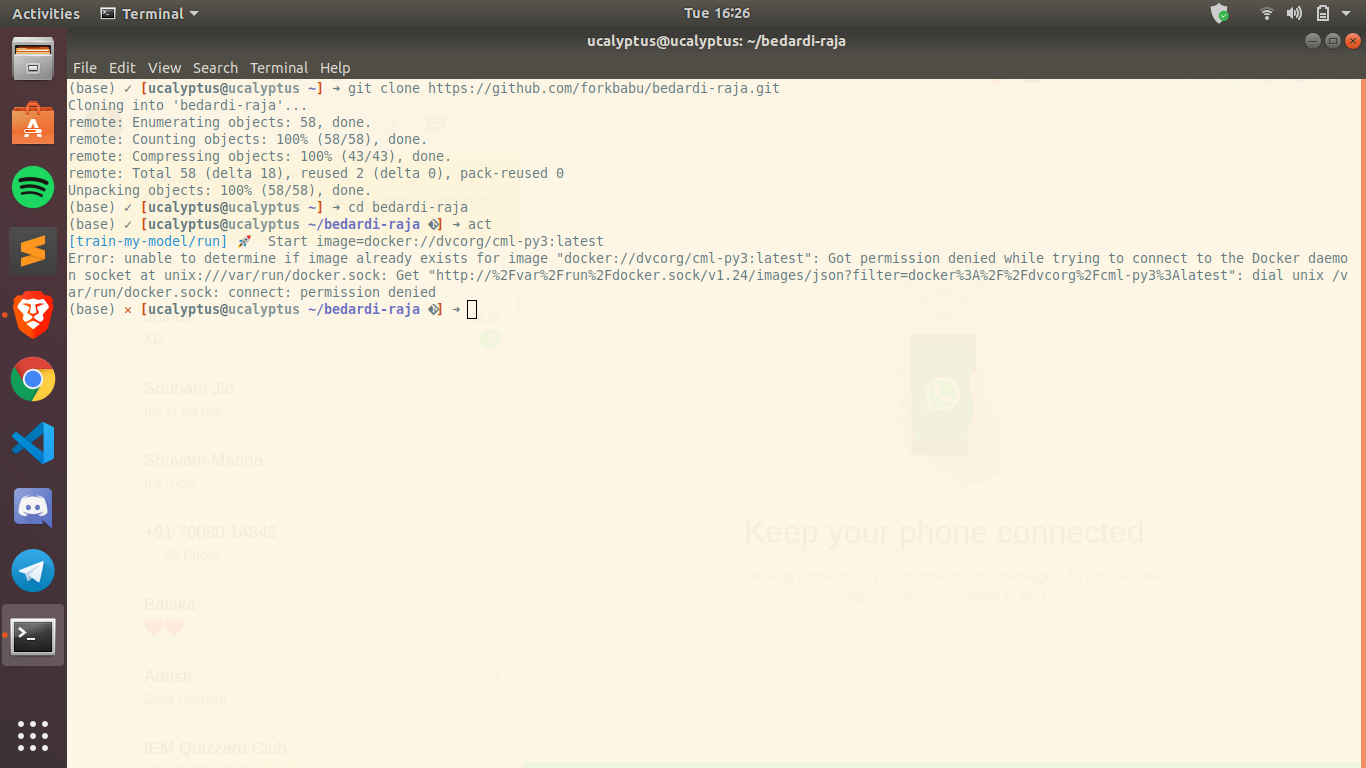The width and height of the screenshot is (1366, 768).
Task: Expand the Terminal app menu in top bar
Action: click(x=150, y=13)
